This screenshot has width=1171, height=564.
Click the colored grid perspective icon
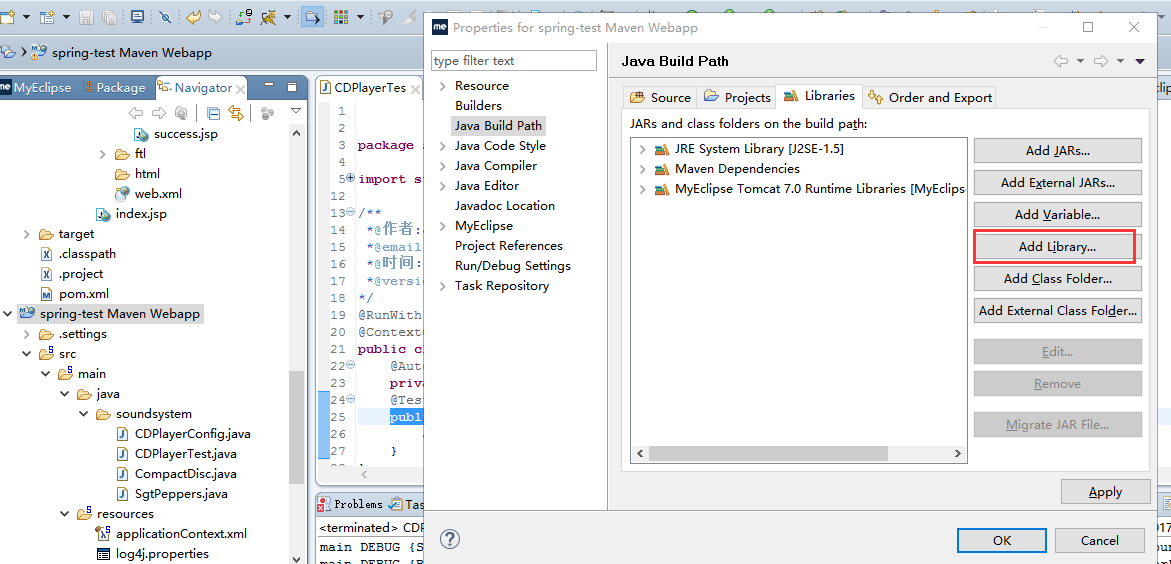coord(341,16)
